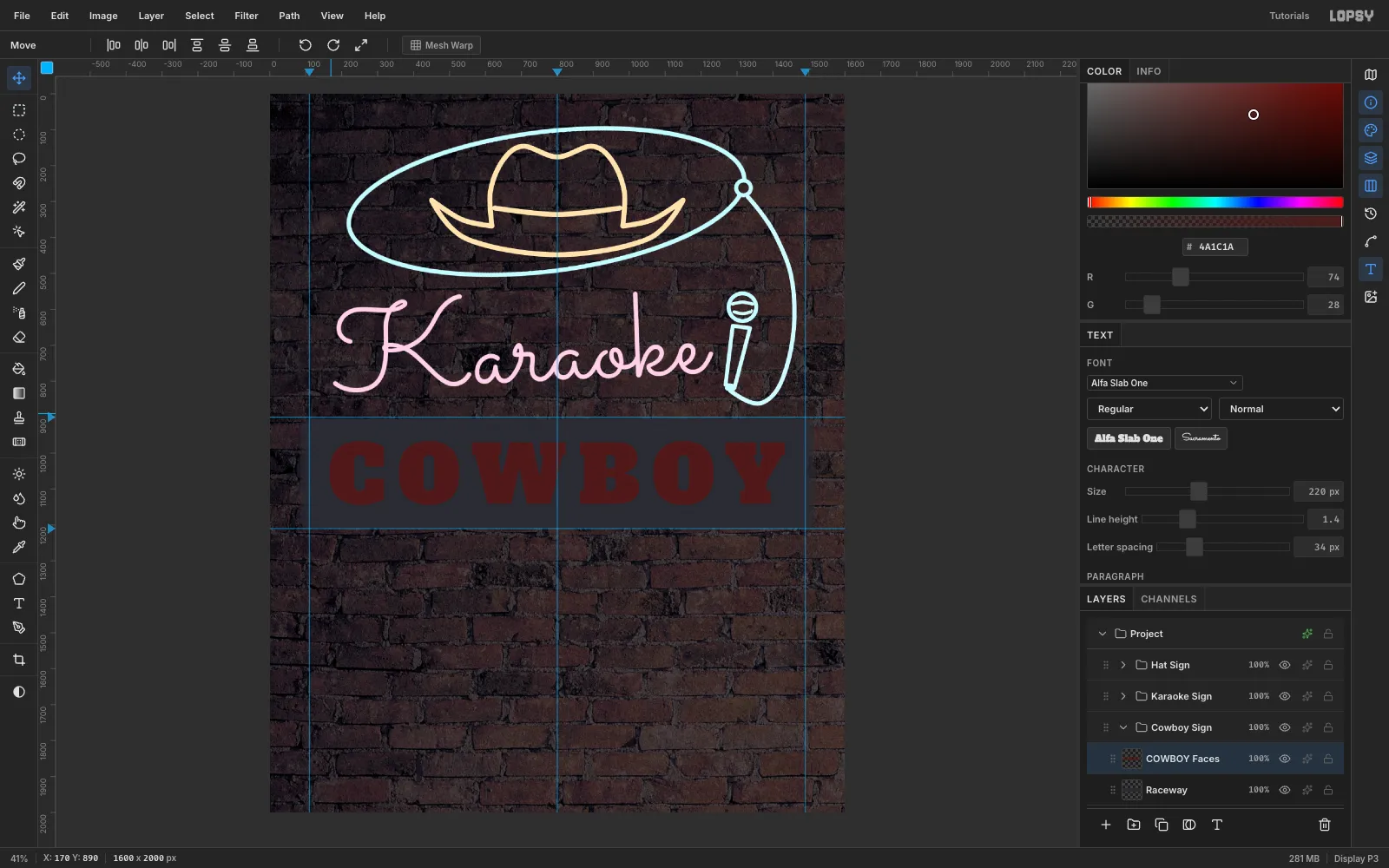Select the Brush tool
The height and width of the screenshot is (868, 1389).
click(x=19, y=264)
